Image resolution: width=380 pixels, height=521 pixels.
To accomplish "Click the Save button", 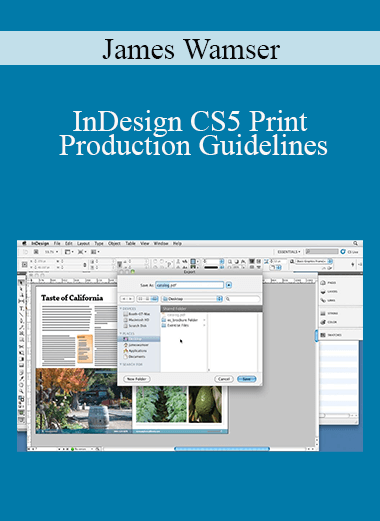I will (x=247, y=379).
